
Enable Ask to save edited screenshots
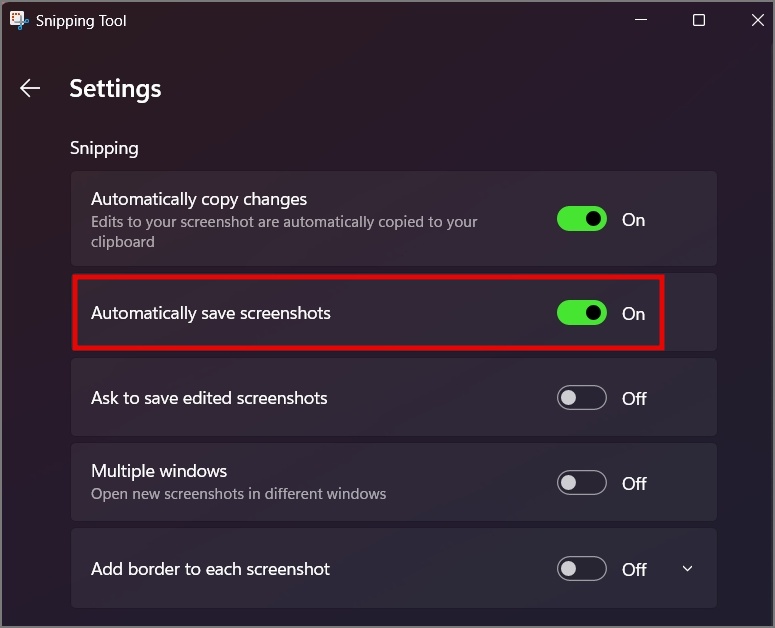(x=582, y=398)
